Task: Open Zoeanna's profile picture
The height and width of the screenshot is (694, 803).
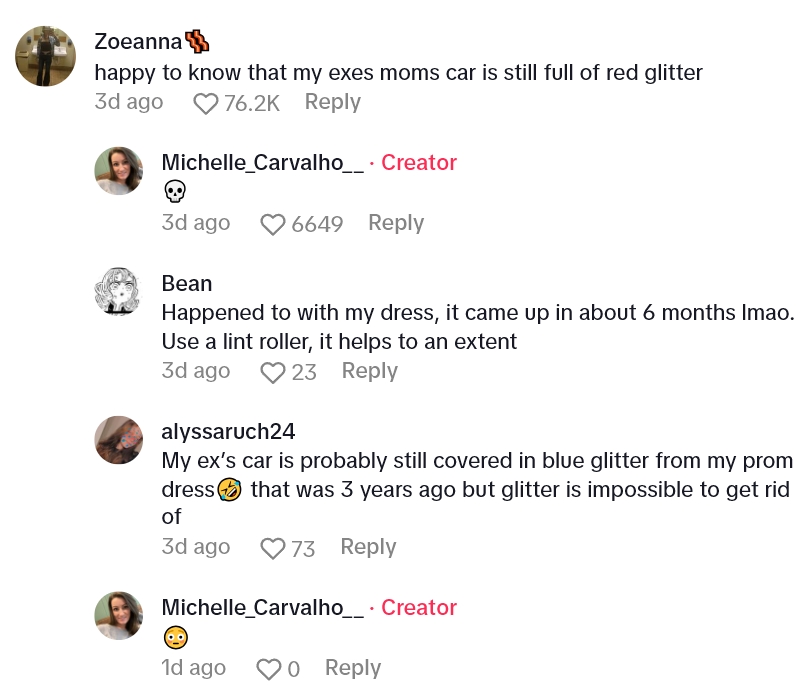Action: pyautogui.click(x=46, y=56)
